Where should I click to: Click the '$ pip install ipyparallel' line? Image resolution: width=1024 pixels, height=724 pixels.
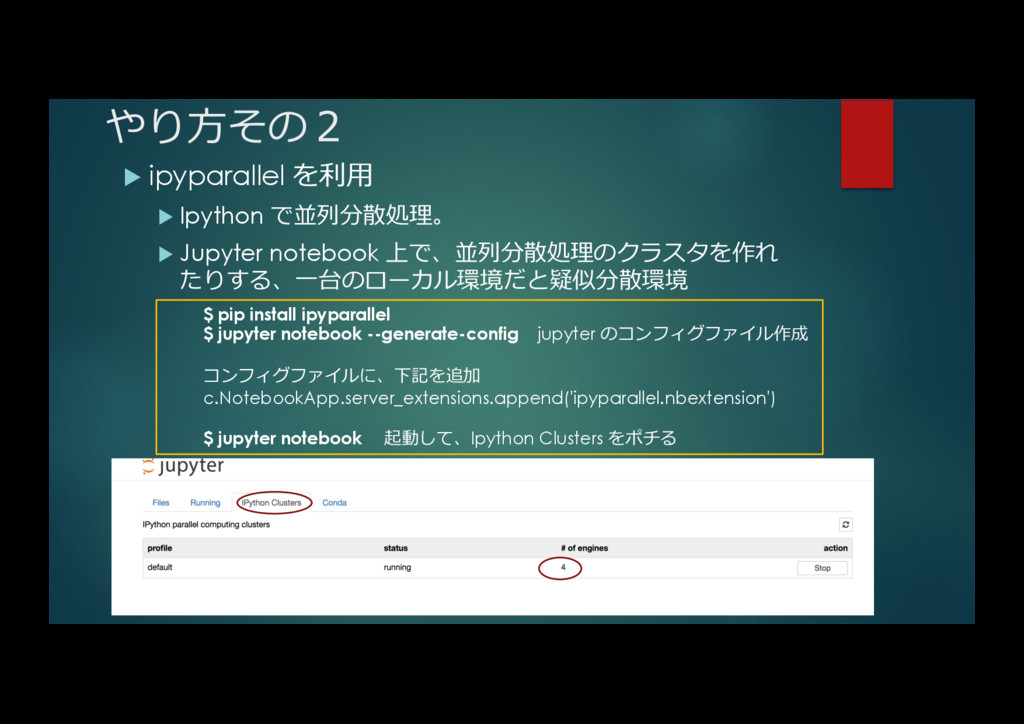[x=297, y=315]
